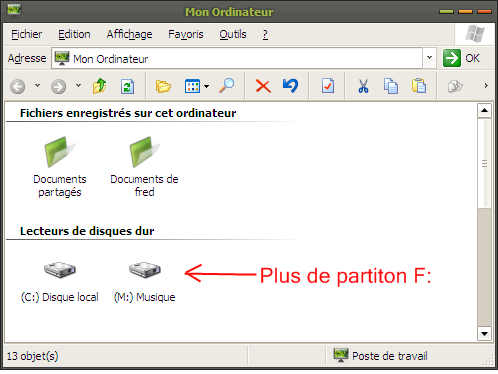The height and width of the screenshot is (374, 498).
Task: Open Search with the magnifier icon
Action: (227, 86)
